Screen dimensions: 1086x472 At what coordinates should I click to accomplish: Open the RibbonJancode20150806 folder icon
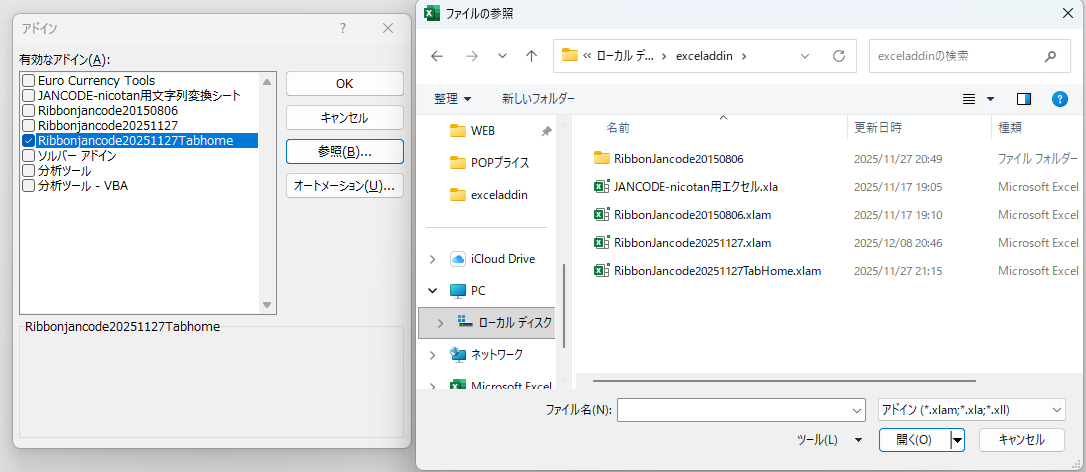pos(601,158)
